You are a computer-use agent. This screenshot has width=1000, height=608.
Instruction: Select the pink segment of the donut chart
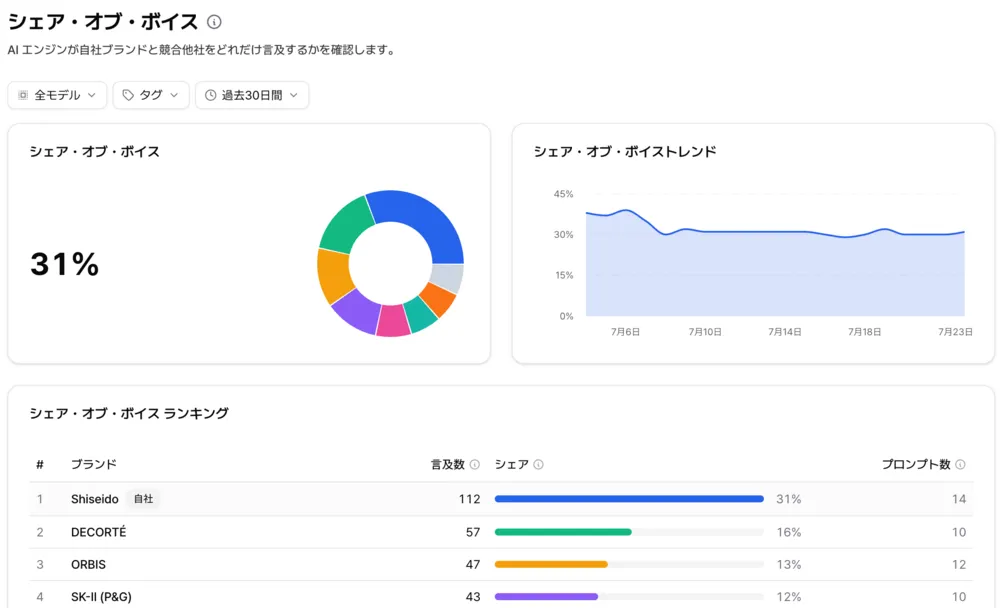(393, 322)
